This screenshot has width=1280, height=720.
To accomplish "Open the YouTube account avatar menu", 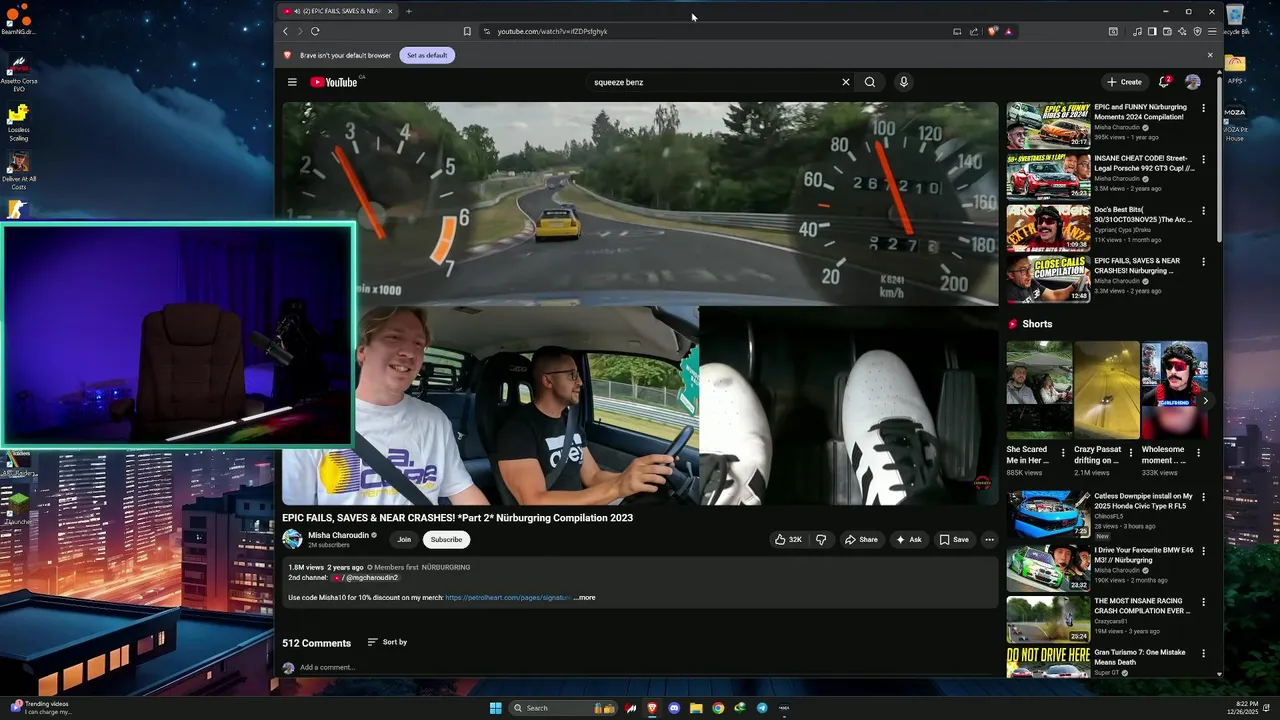I will [x=1192, y=82].
